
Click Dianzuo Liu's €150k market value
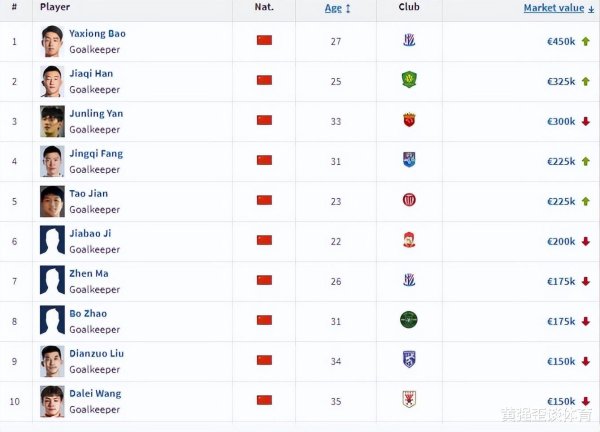click(561, 361)
